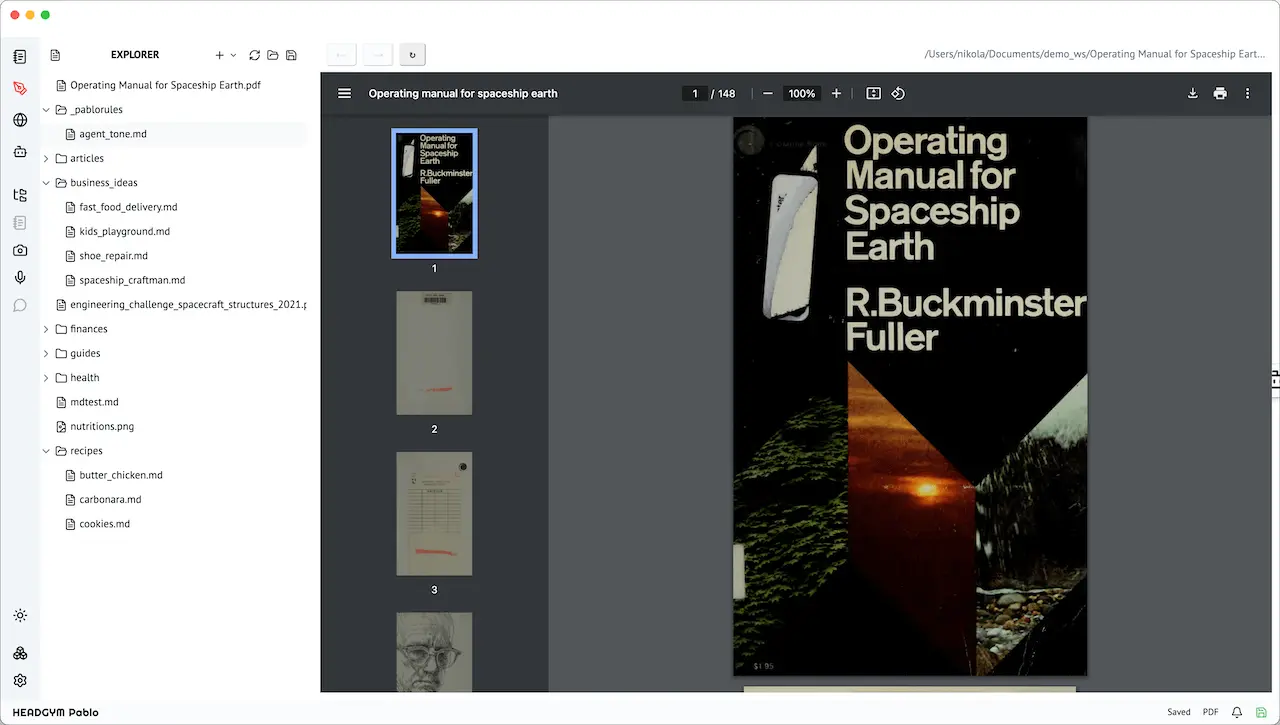This screenshot has width=1280, height=725.
Task: Click the PDF label in status bar
Action: 1210,712
